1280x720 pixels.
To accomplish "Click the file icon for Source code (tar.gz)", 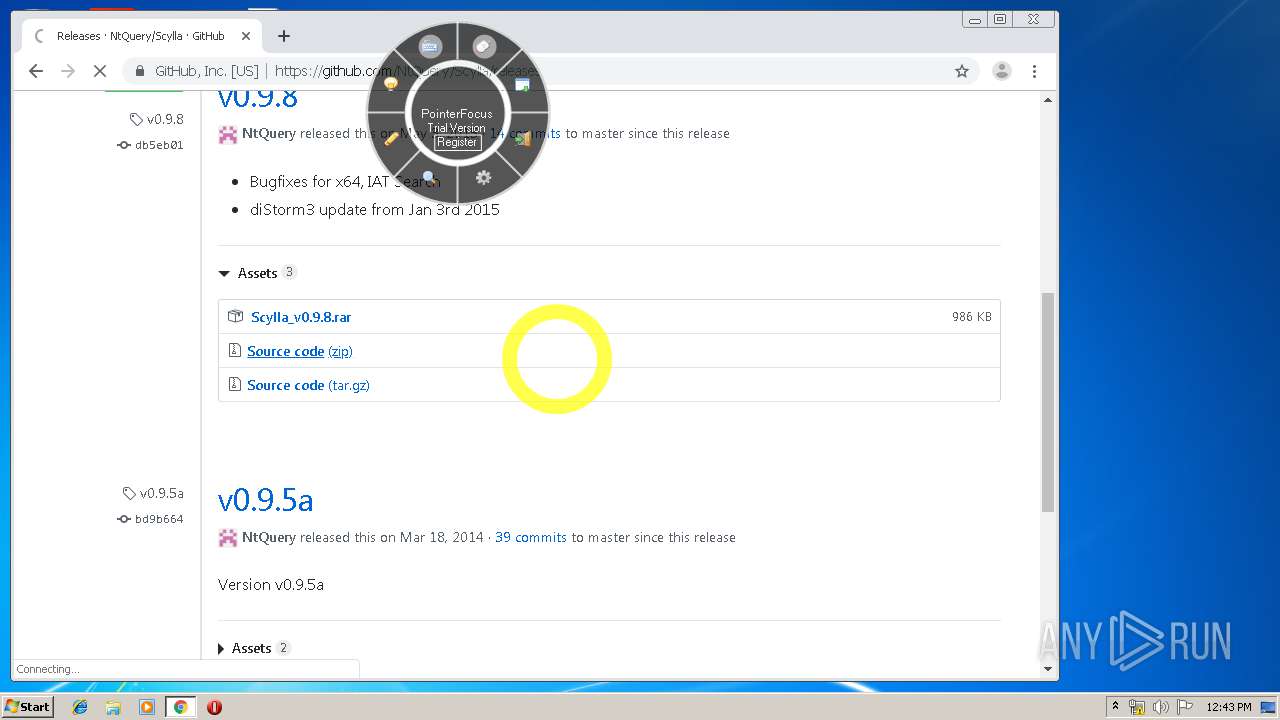I will (x=235, y=384).
